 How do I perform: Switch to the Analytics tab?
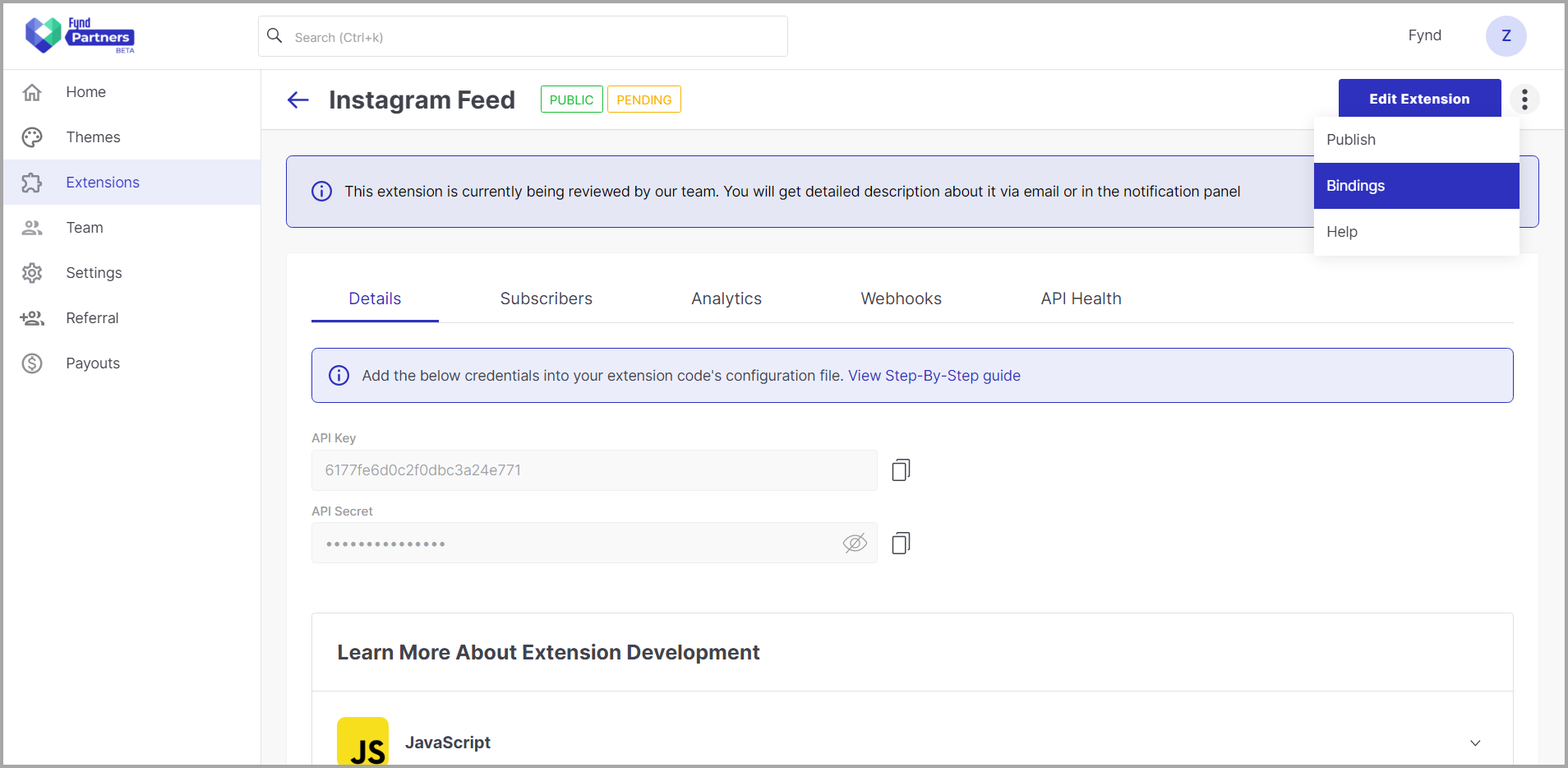point(726,298)
